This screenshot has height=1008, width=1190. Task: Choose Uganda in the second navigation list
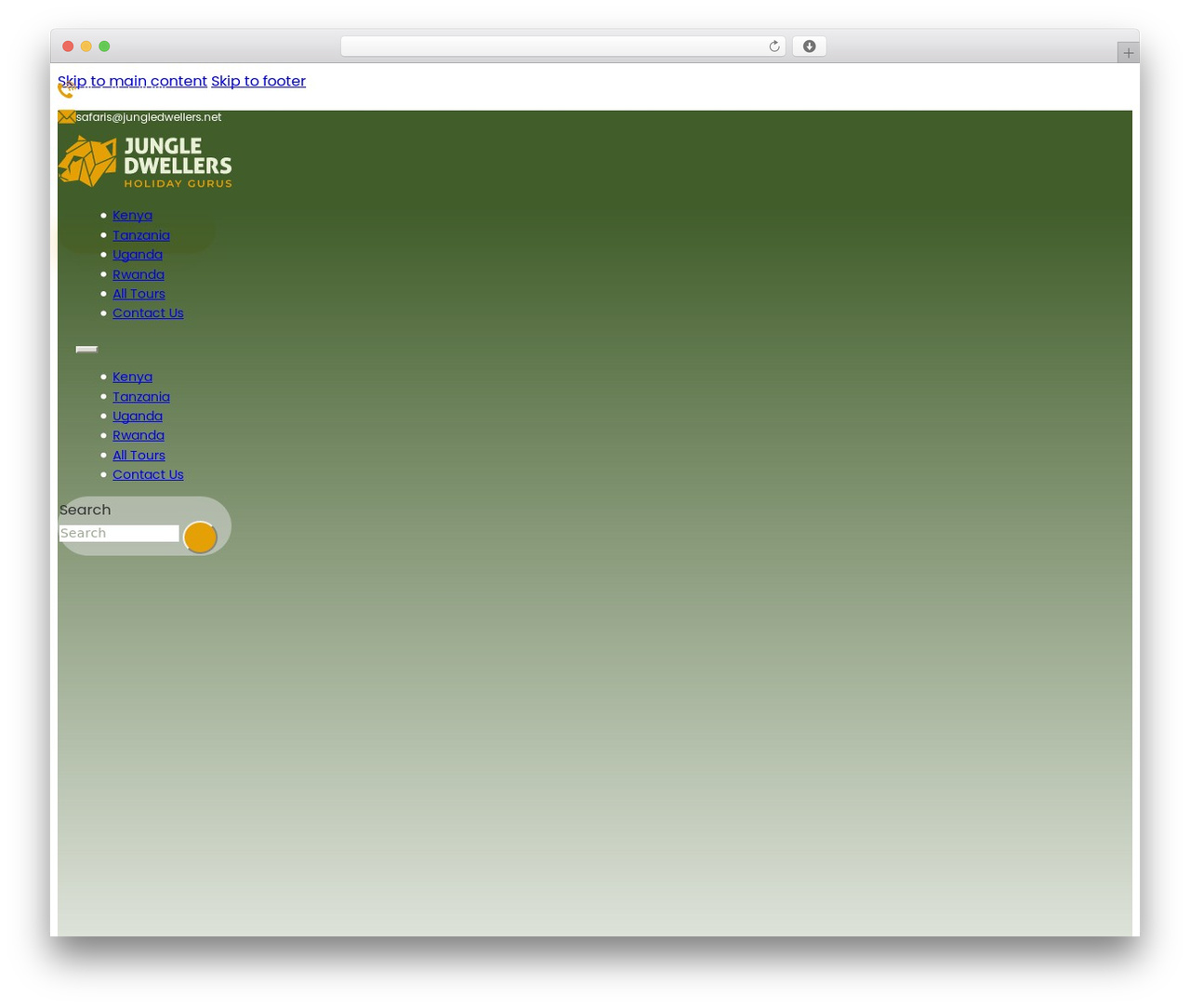coord(138,417)
